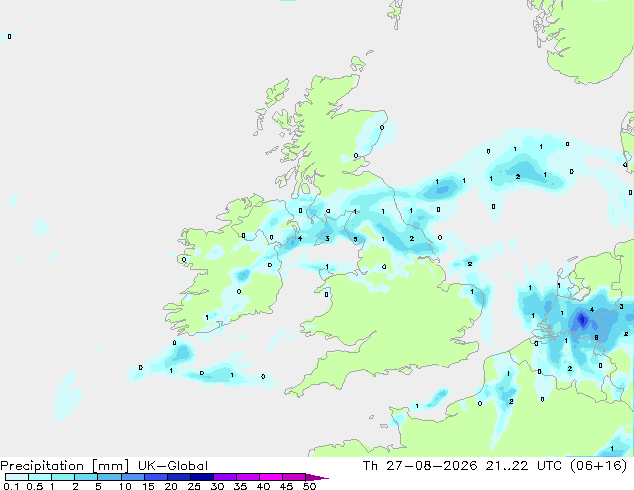Click the 5–10 mm legend color box
634x490 pixels.
(109, 477)
